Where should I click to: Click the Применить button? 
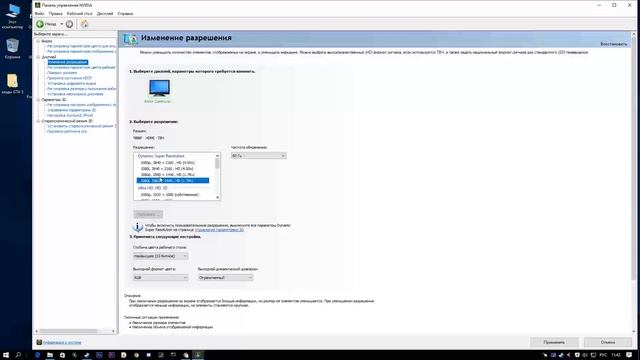coord(554,342)
